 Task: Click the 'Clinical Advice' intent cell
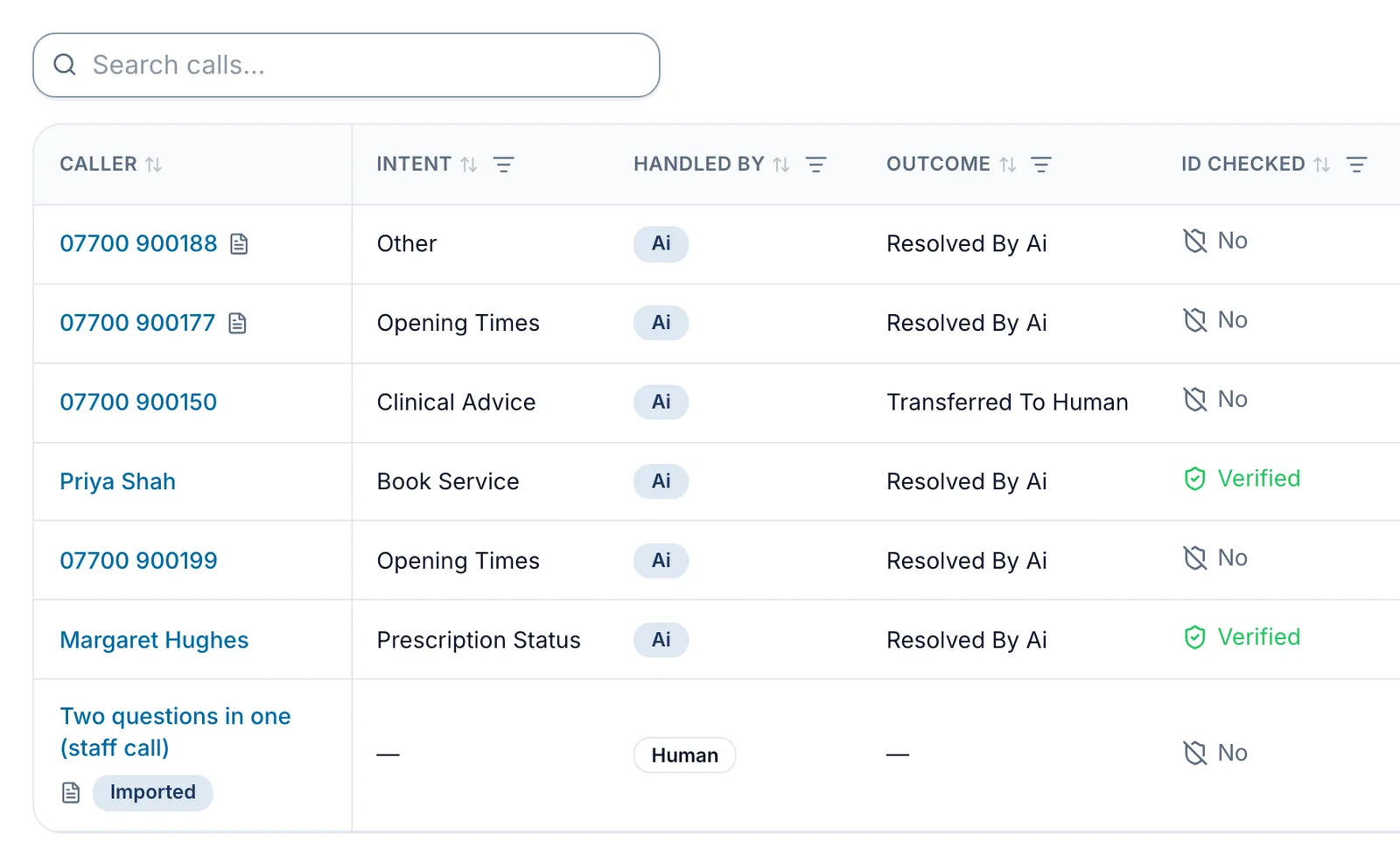(x=456, y=402)
